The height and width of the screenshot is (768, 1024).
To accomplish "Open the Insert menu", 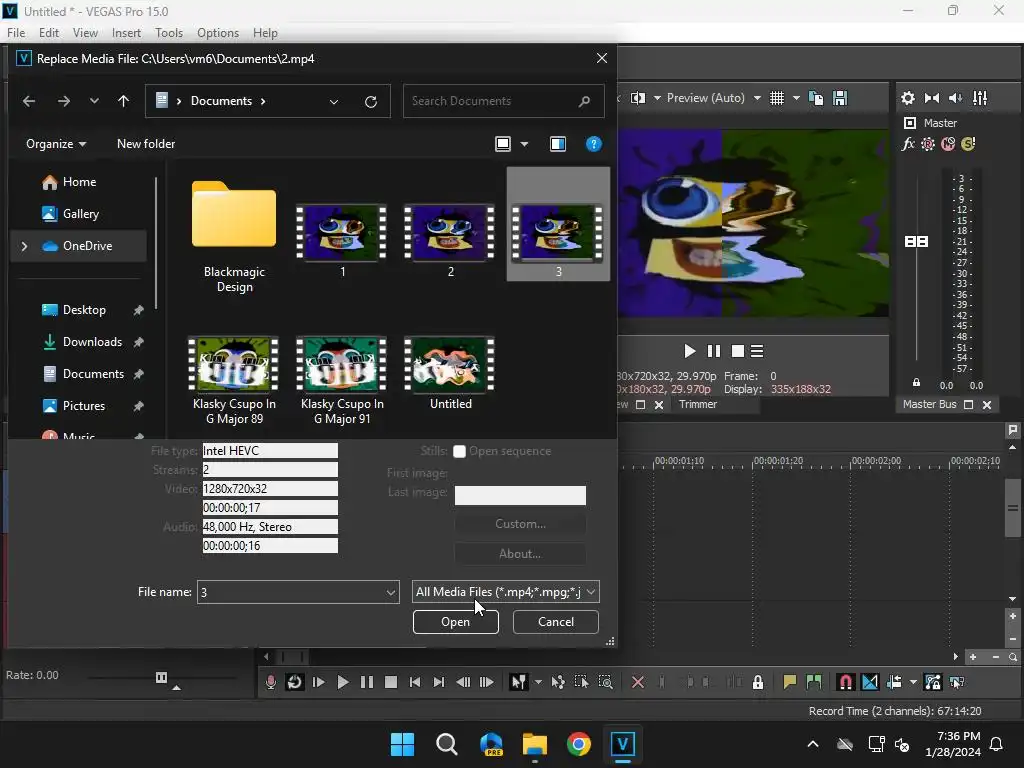I will click(126, 33).
